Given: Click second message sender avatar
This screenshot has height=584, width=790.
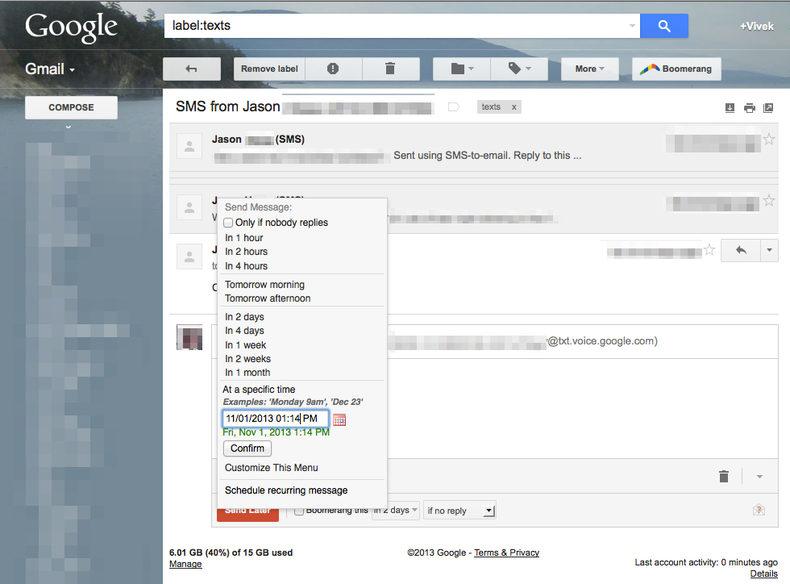Looking at the screenshot, I should tap(189, 207).
